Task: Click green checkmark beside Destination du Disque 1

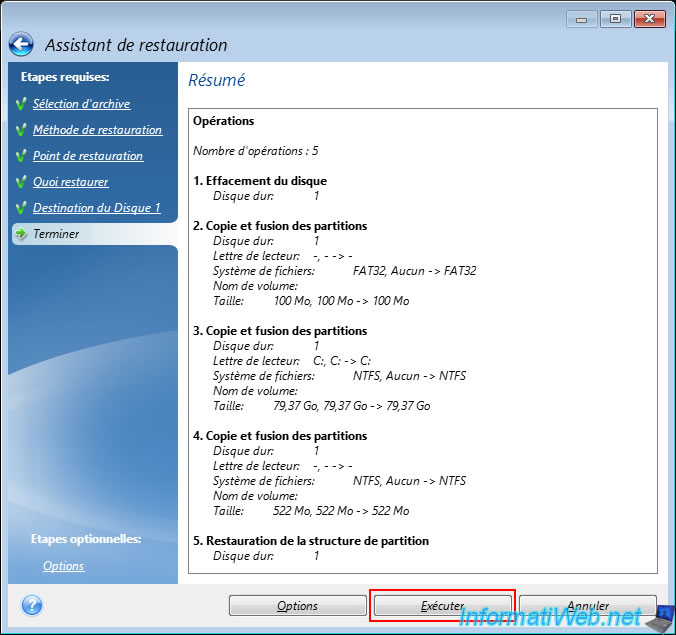Action: [x=21, y=208]
